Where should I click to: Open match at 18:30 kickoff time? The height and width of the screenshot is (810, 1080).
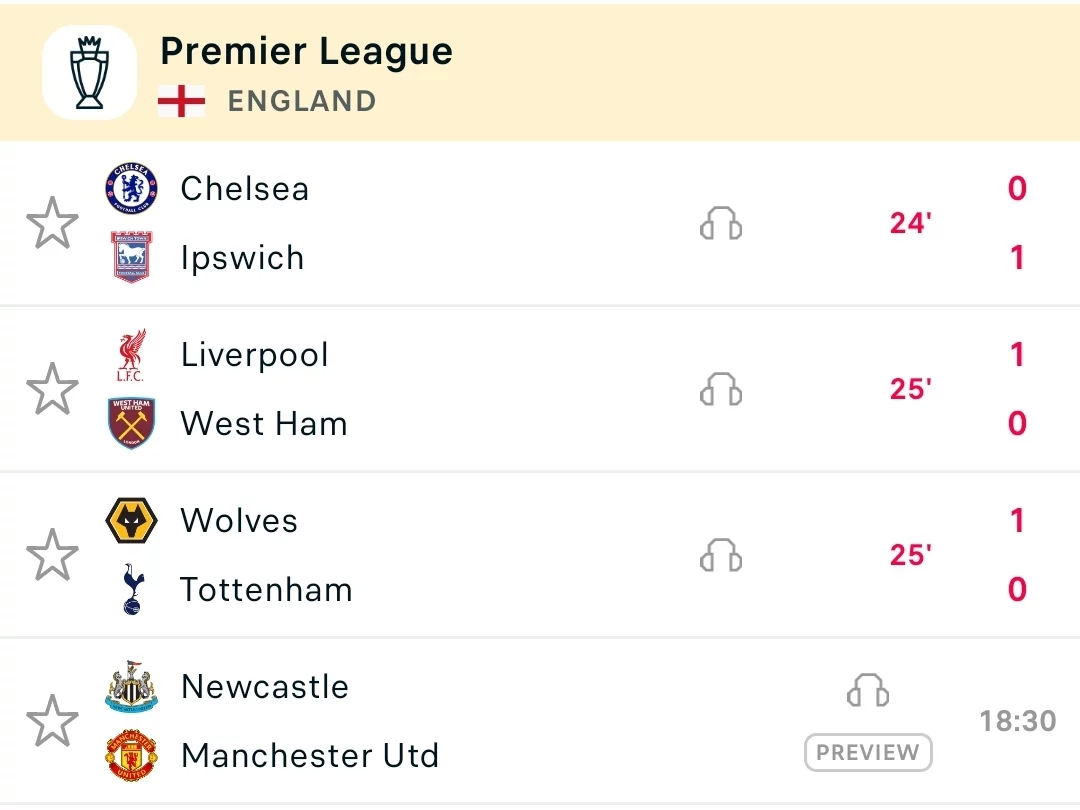pyautogui.click(x=1018, y=721)
